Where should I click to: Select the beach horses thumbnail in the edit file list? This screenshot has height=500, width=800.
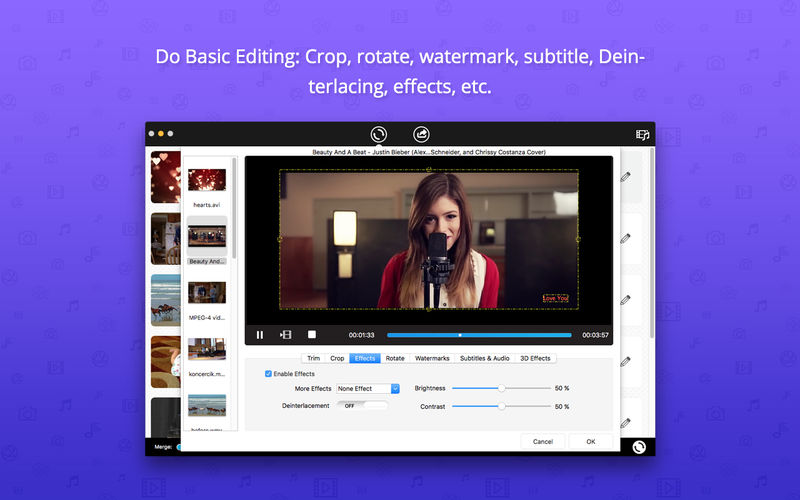[x=207, y=405]
